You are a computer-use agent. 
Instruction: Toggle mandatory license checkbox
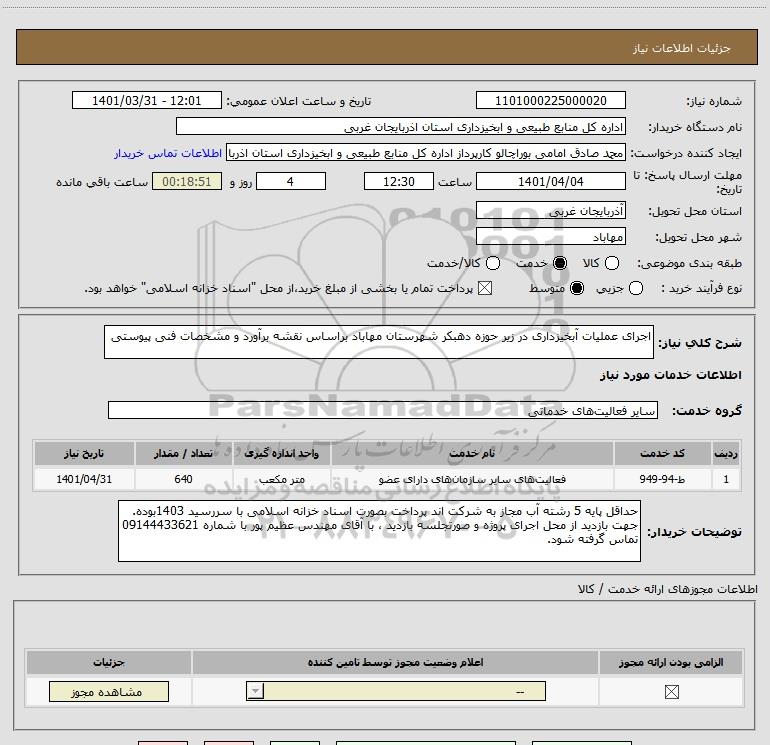(x=671, y=692)
